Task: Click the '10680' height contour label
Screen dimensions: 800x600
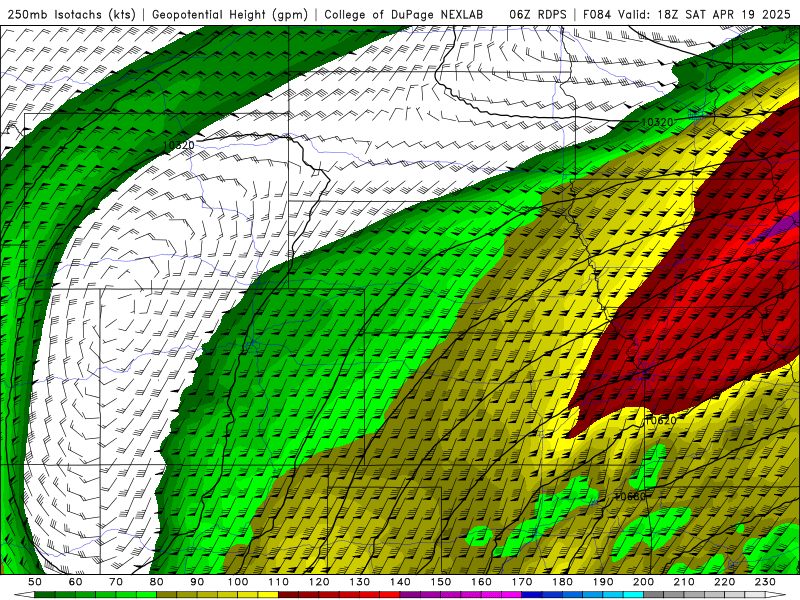Action: click(x=631, y=496)
